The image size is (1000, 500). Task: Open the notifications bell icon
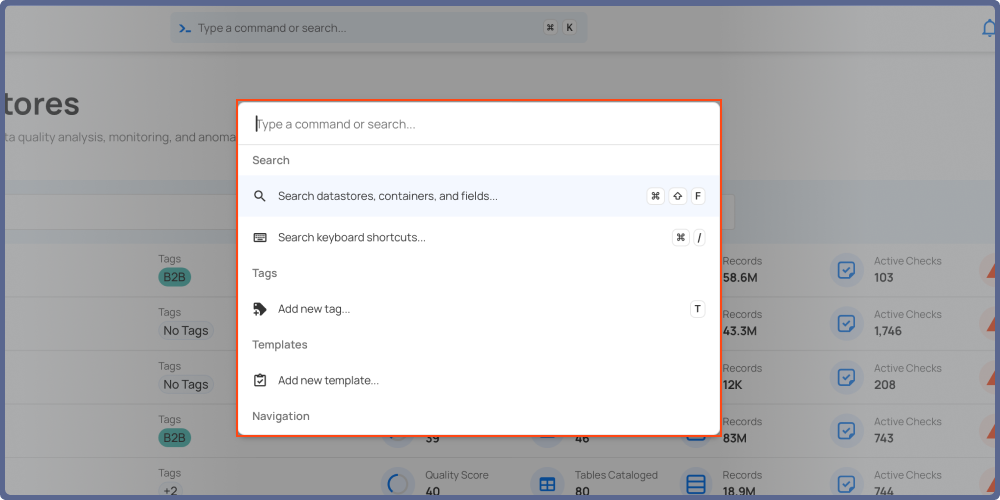(x=990, y=28)
